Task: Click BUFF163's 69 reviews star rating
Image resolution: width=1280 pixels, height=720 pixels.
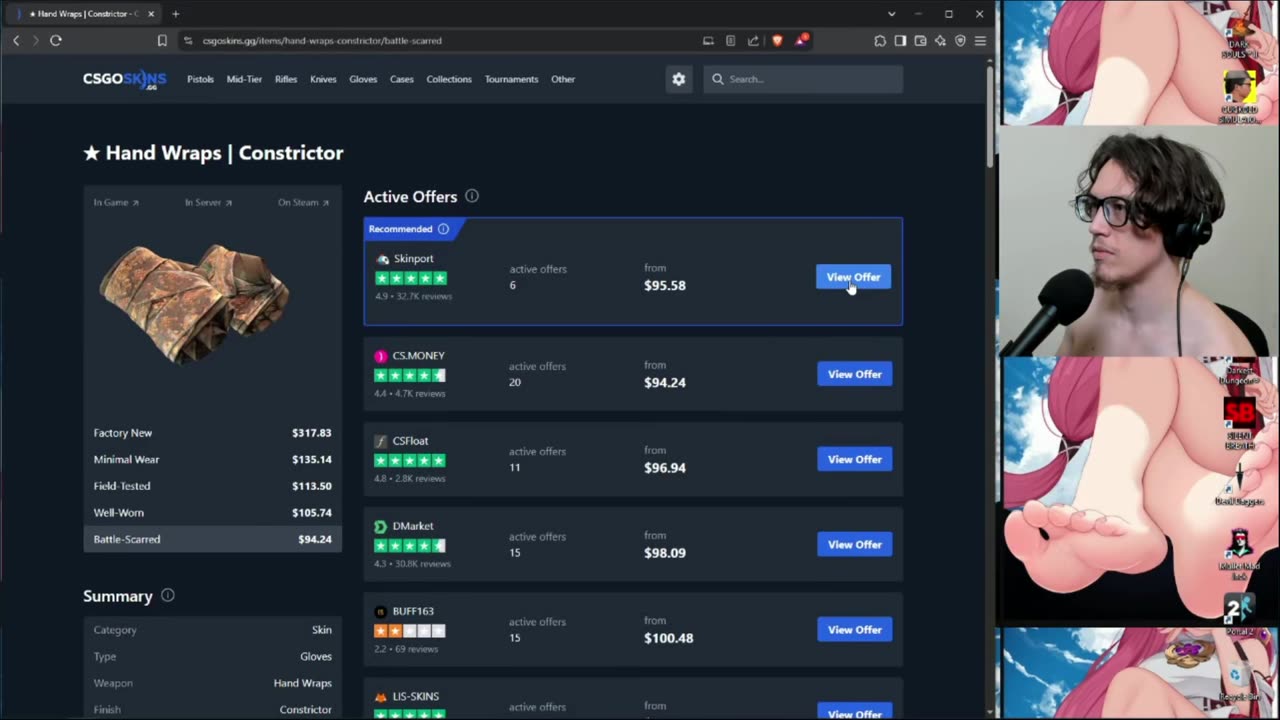Action: [x=410, y=631]
